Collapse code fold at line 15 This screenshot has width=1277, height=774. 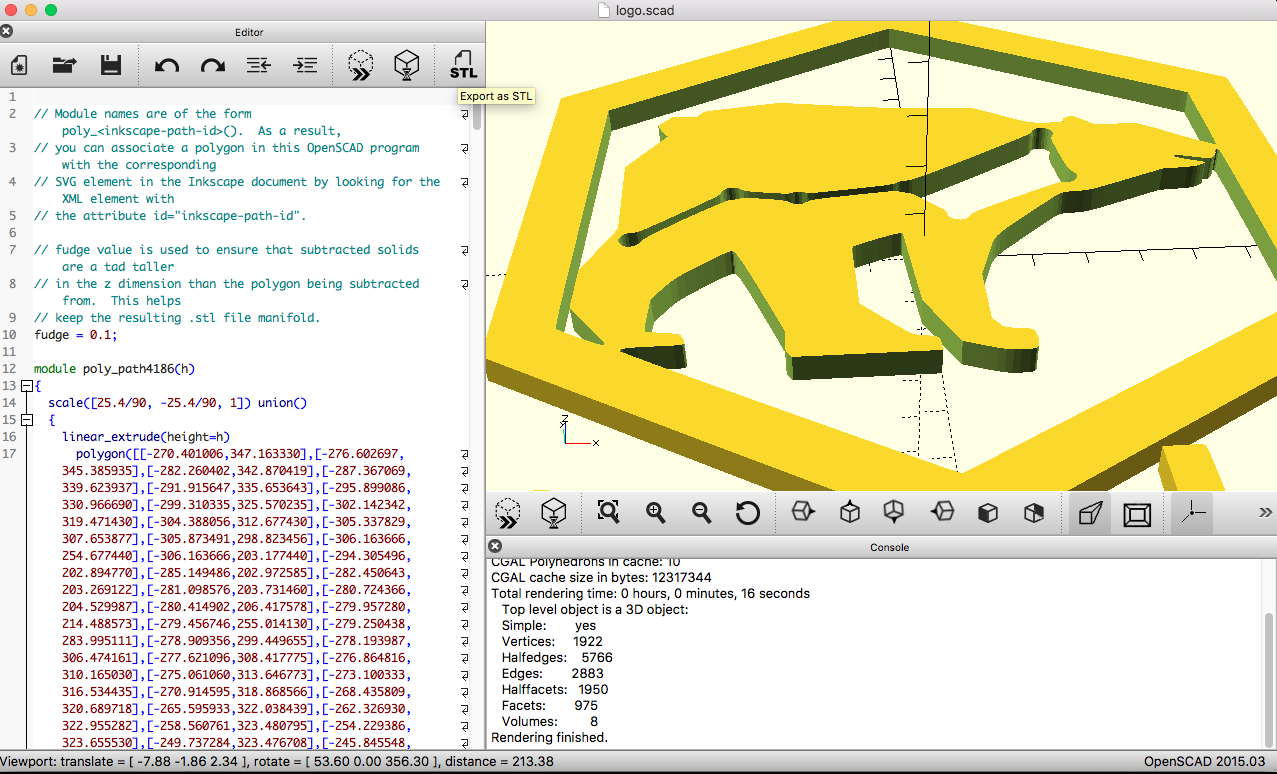(x=26, y=420)
